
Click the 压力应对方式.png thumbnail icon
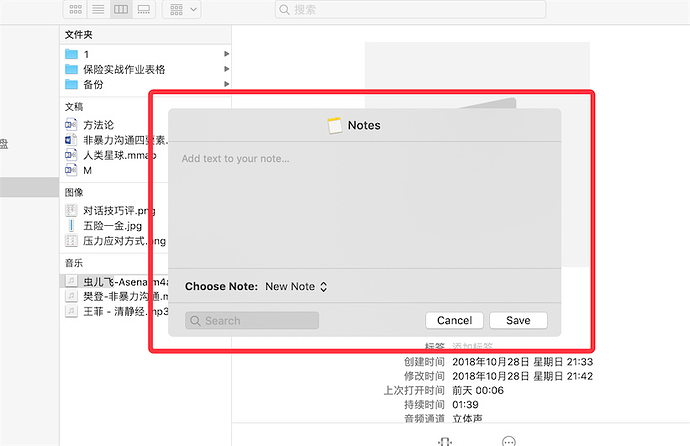71,241
